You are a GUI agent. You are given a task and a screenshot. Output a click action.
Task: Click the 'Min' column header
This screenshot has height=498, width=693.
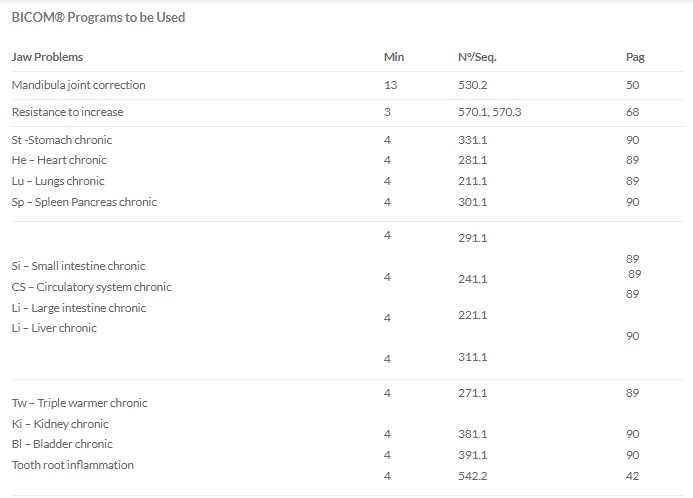(394, 57)
